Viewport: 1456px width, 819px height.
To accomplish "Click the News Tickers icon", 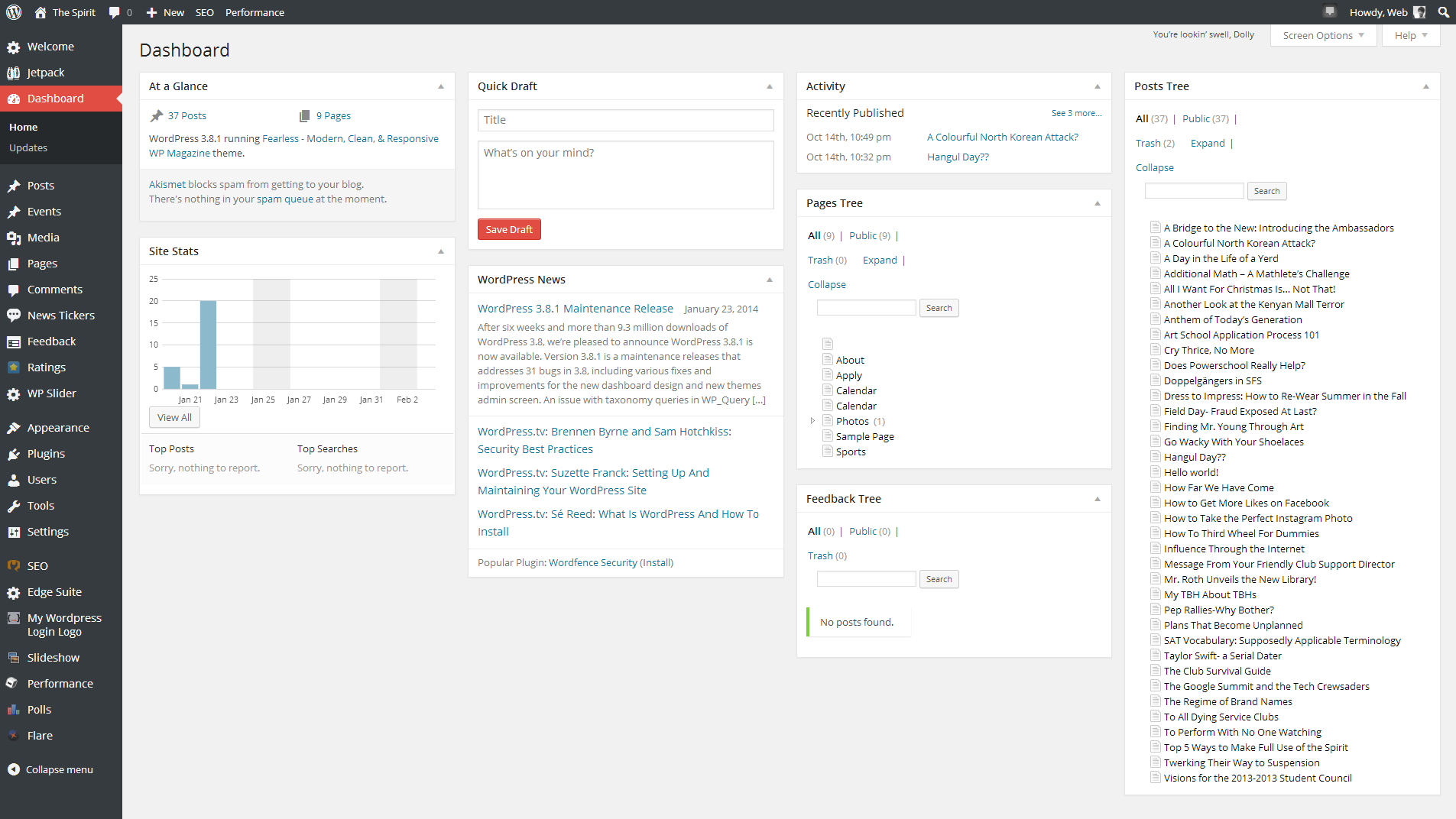I will coord(14,316).
